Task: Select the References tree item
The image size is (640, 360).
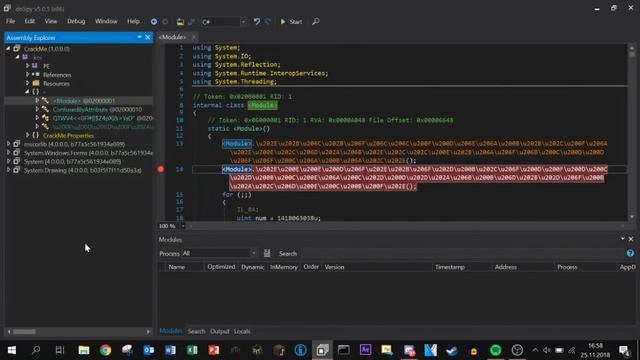Action: point(57,75)
